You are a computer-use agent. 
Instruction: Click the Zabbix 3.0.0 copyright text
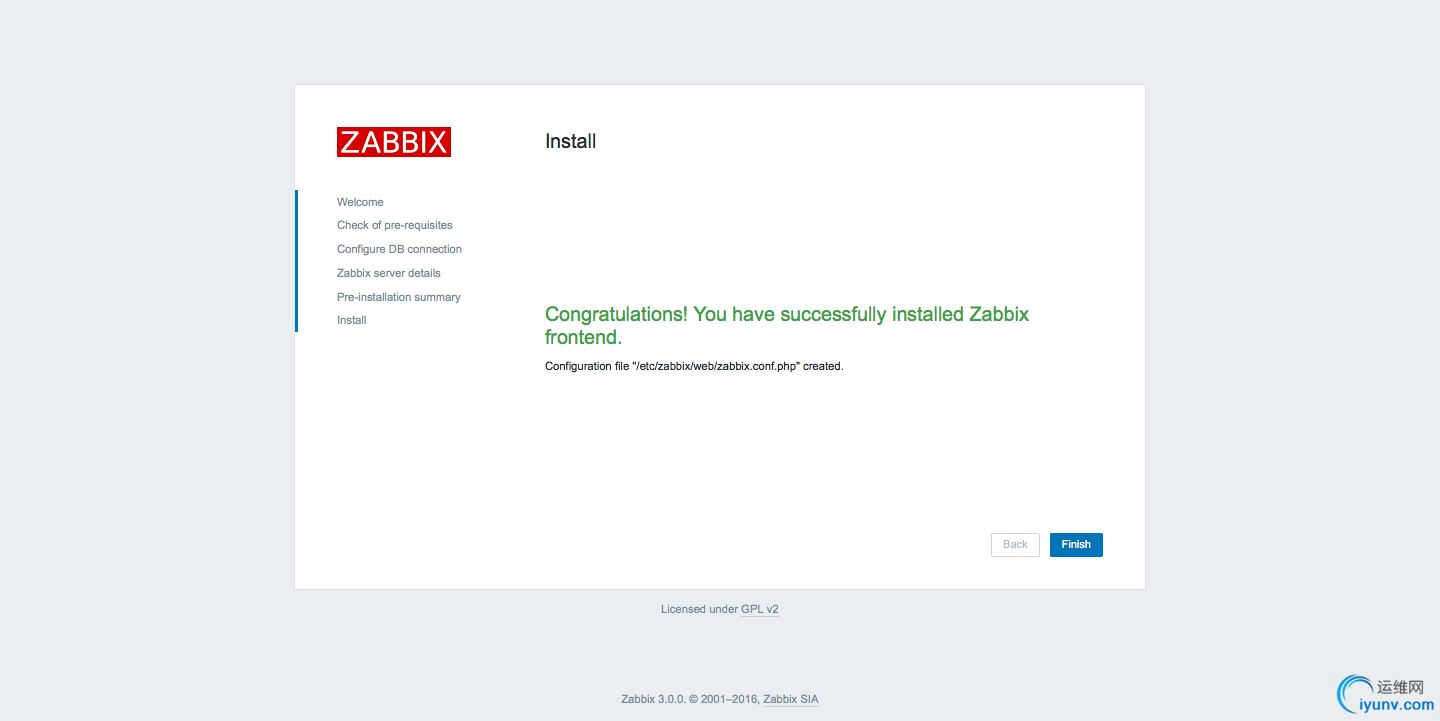690,699
